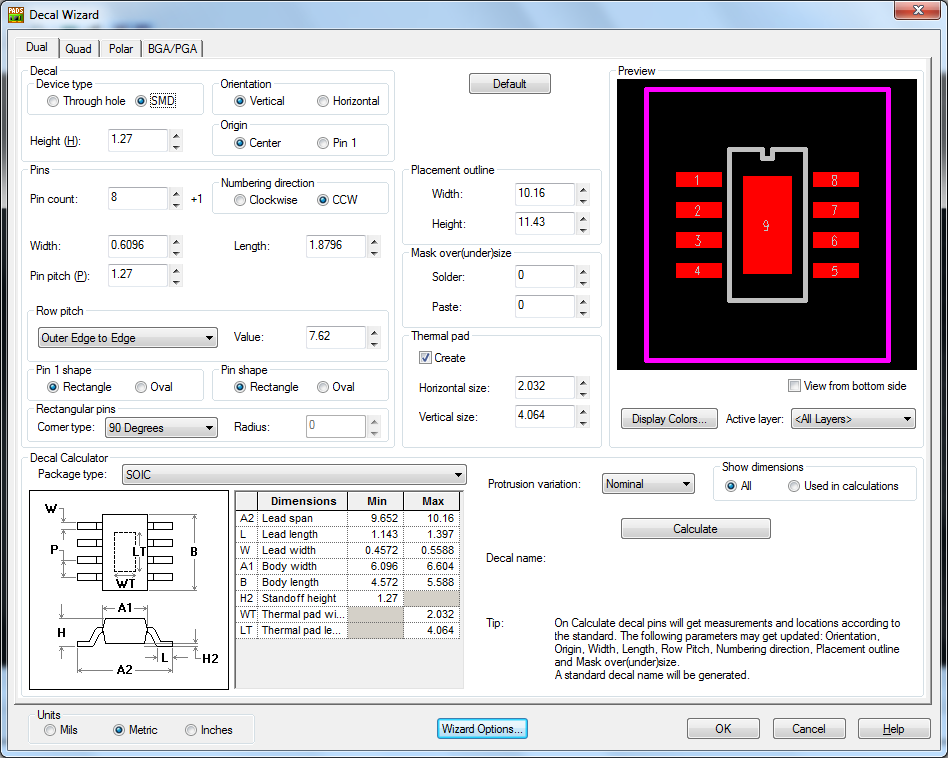The height and width of the screenshot is (758, 948).
Task: Confirm with the OK button
Action: click(x=723, y=729)
